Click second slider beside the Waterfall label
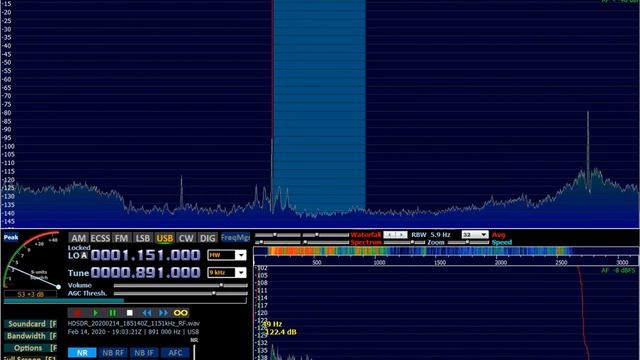The image size is (640, 360). point(326,235)
